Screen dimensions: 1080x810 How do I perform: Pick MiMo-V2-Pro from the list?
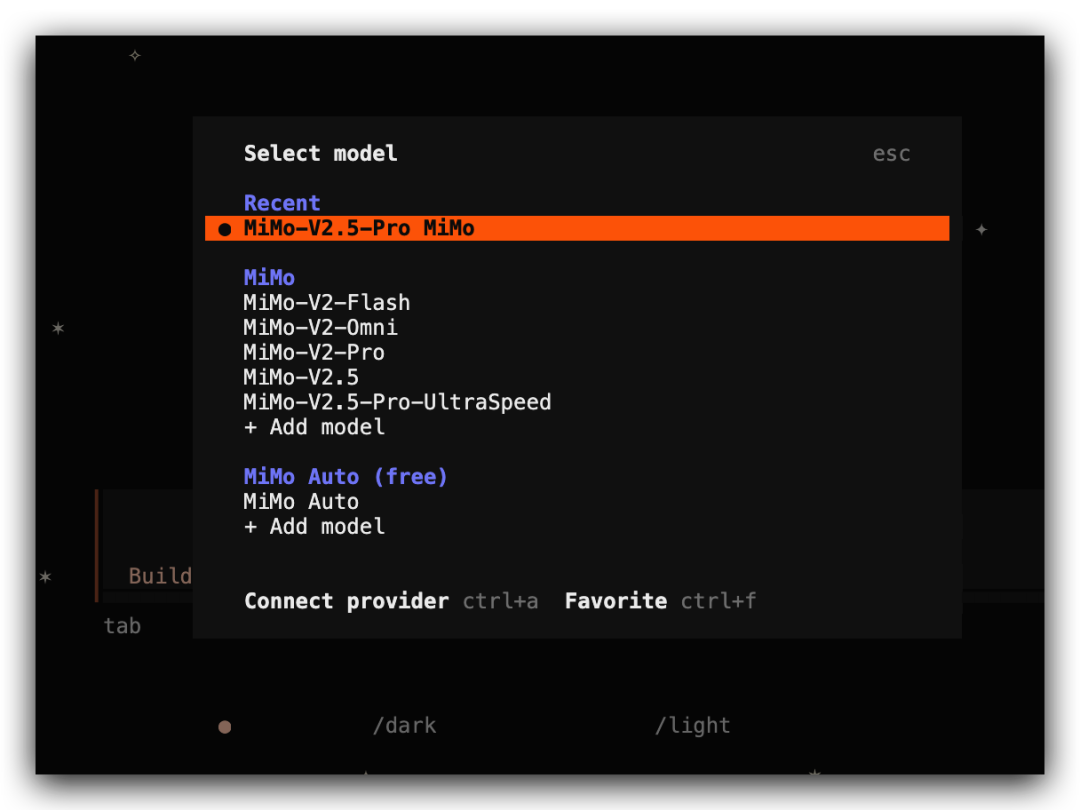click(313, 352)
